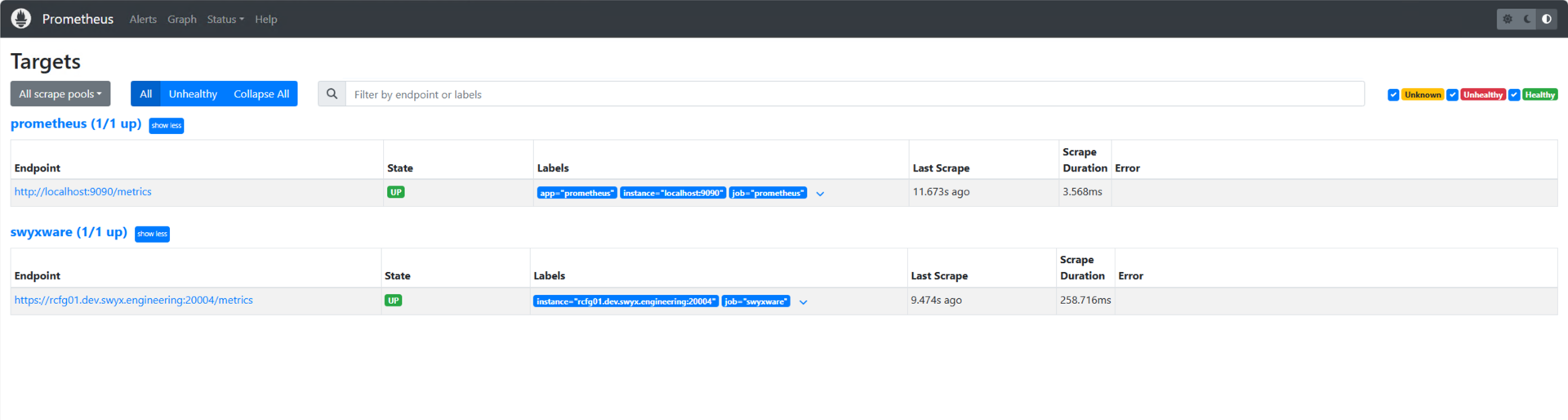1568x420 pixels.
Task: Disable the Healthy state filter checkbox
Action: (1514, 95)
